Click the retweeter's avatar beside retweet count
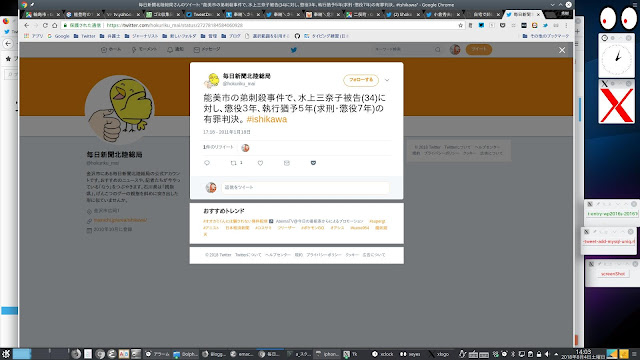 (245, 148)
